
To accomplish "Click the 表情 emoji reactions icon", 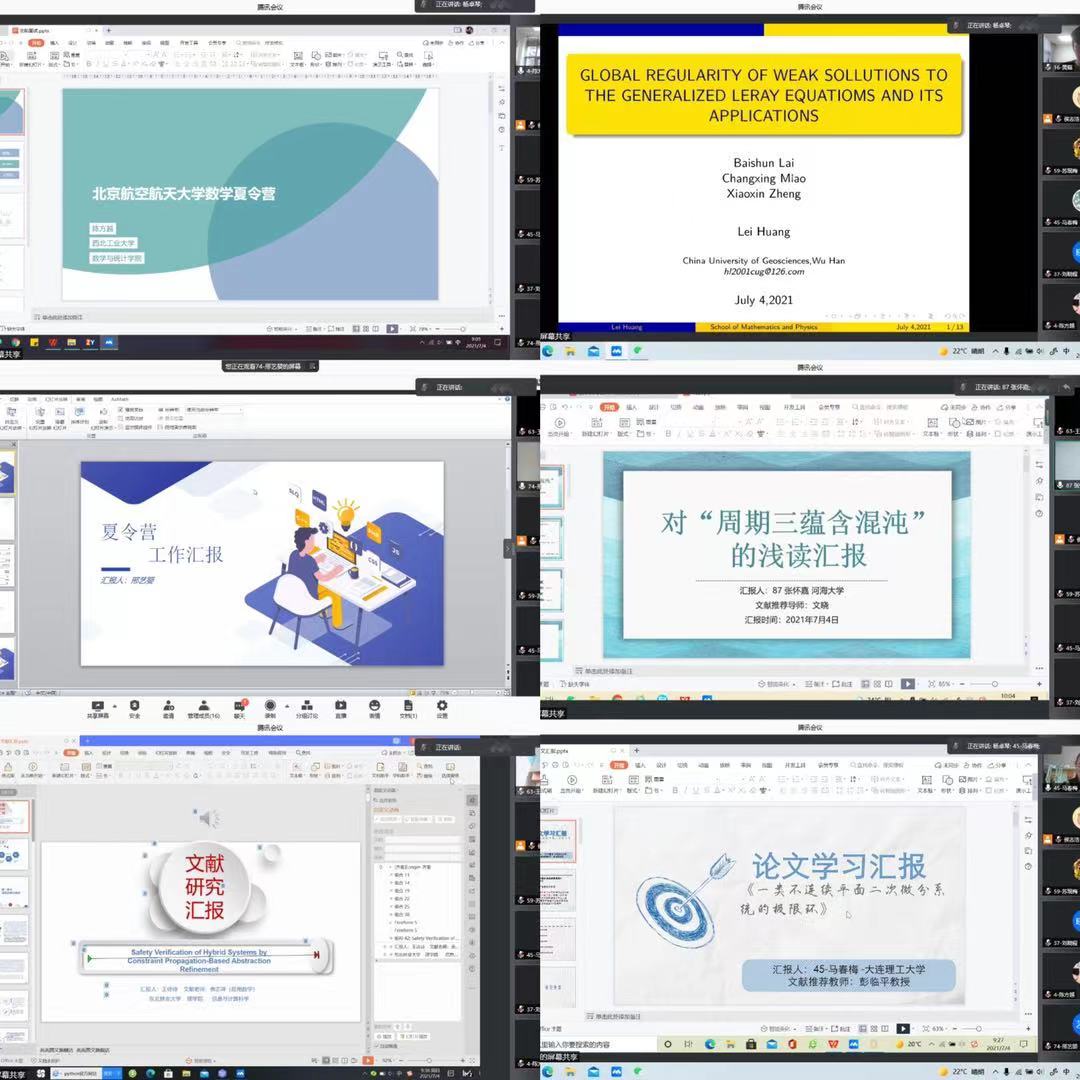I will point(374,706).
